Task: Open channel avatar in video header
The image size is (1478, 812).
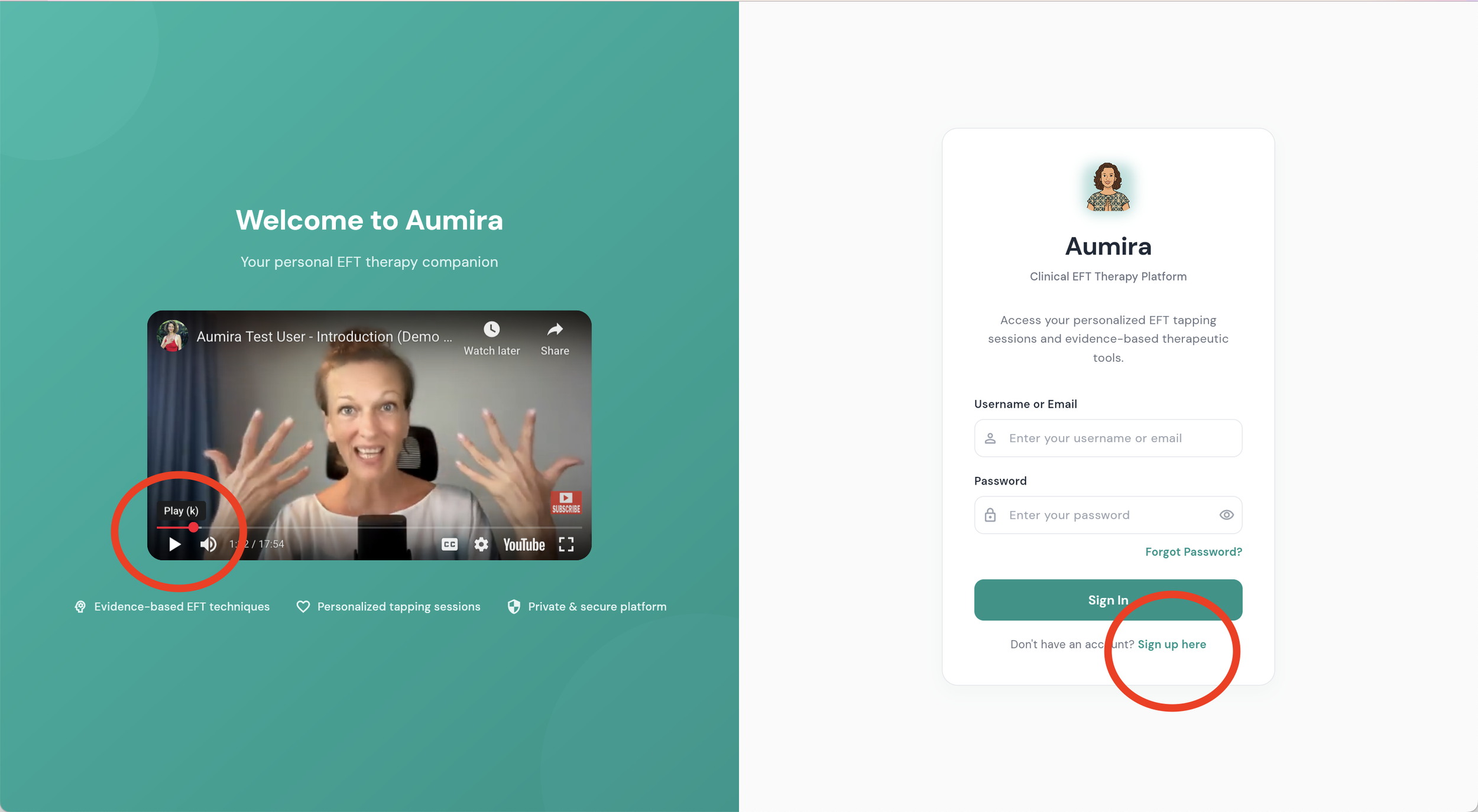Action: pos(172,336)
